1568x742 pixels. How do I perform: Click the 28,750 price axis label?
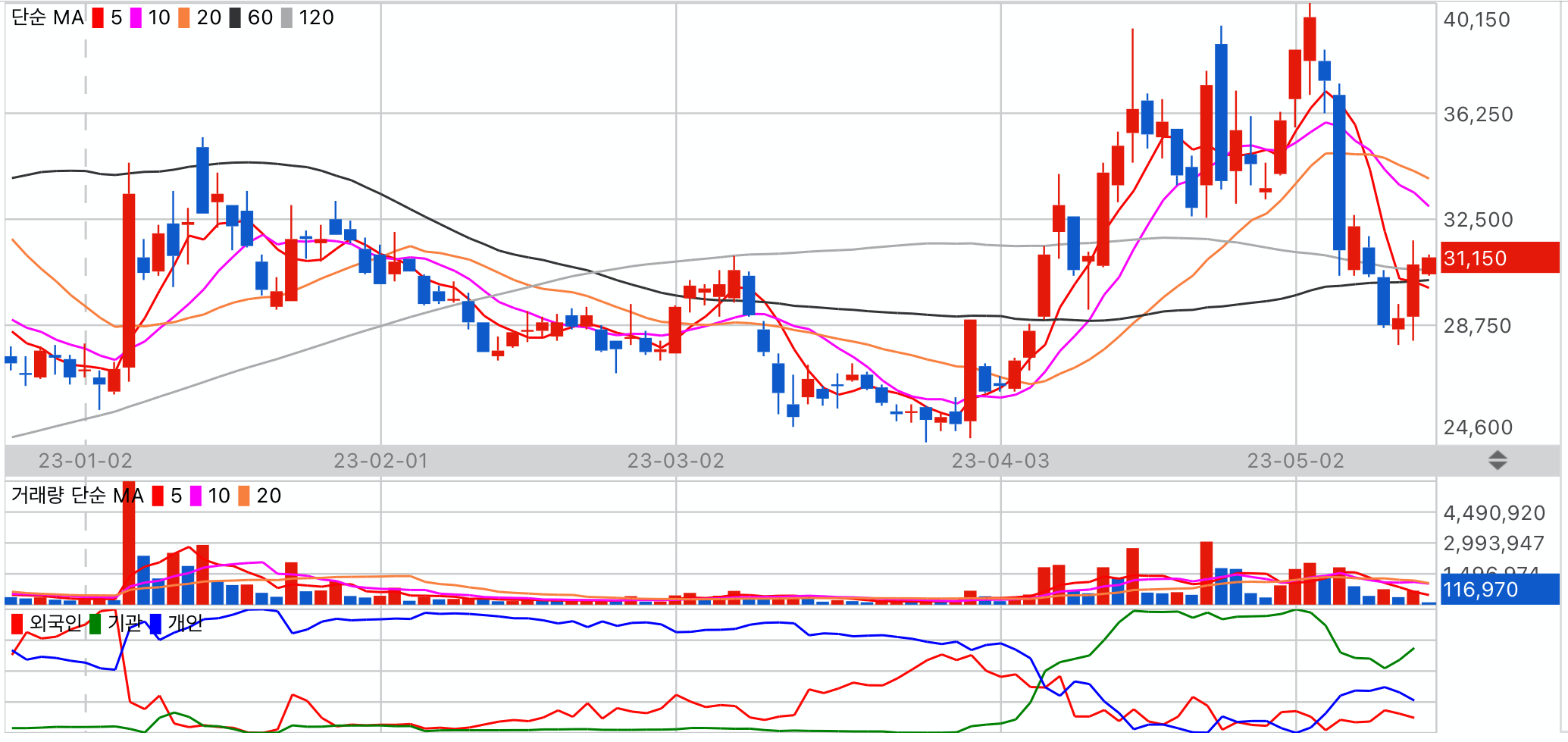[x=1478, y=326]
